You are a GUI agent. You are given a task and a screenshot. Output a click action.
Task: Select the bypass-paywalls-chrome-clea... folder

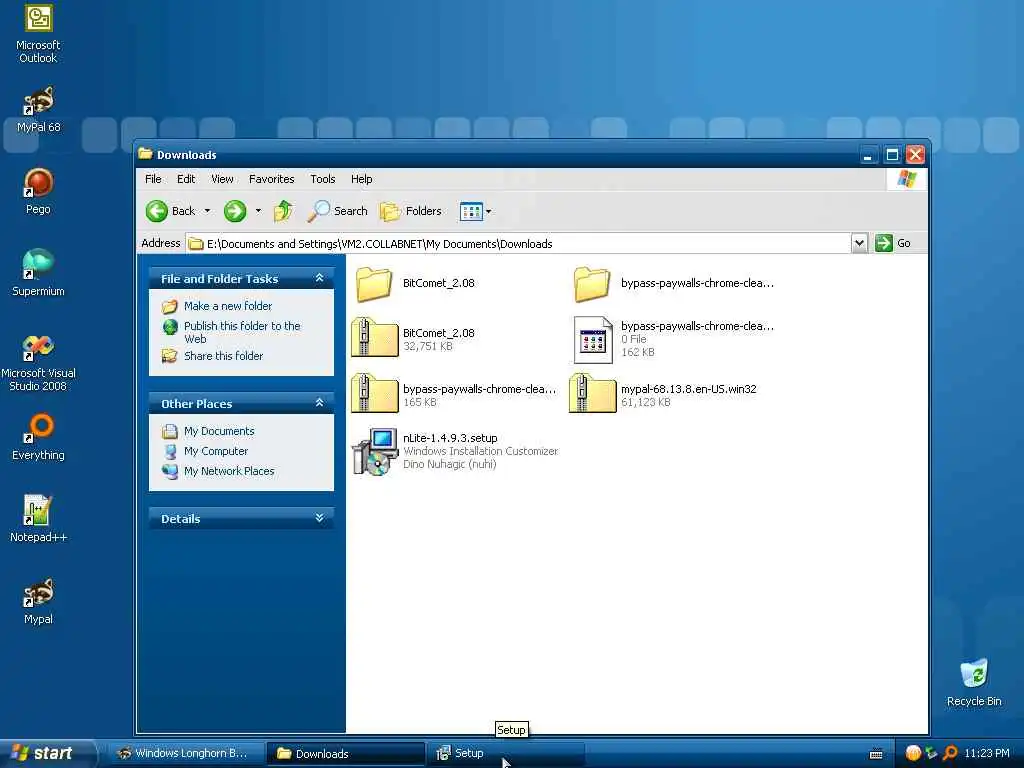coord(673,283)
